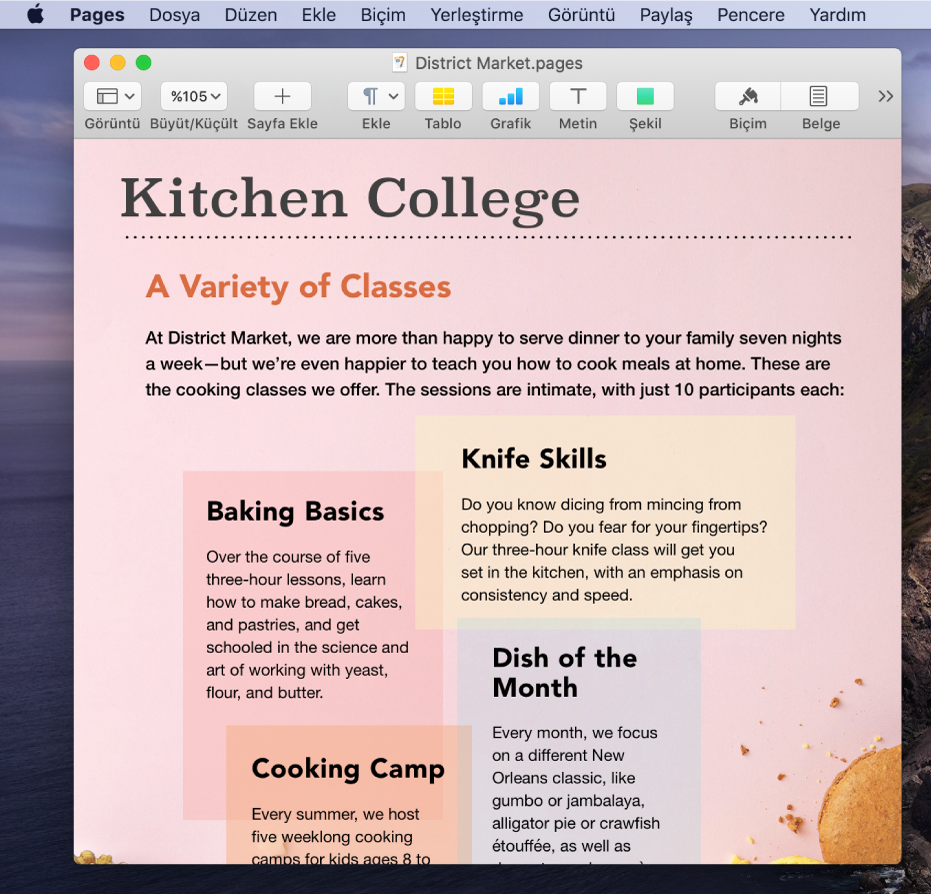The image size is (931, 894).
Task: Open the Ekle menu in the menu bar
Action: [x=318, y=14]
